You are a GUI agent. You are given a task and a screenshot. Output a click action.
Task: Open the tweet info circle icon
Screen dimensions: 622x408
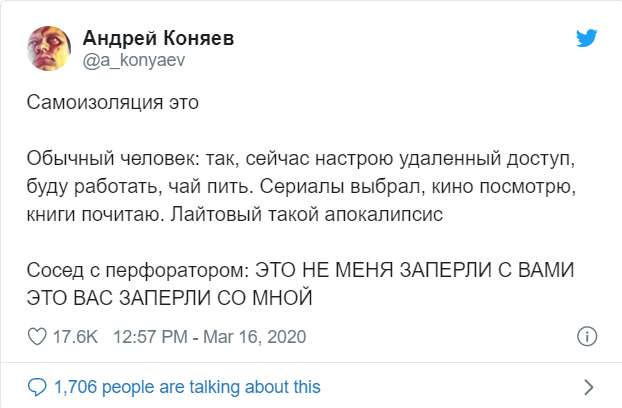[x=589, y=336]
